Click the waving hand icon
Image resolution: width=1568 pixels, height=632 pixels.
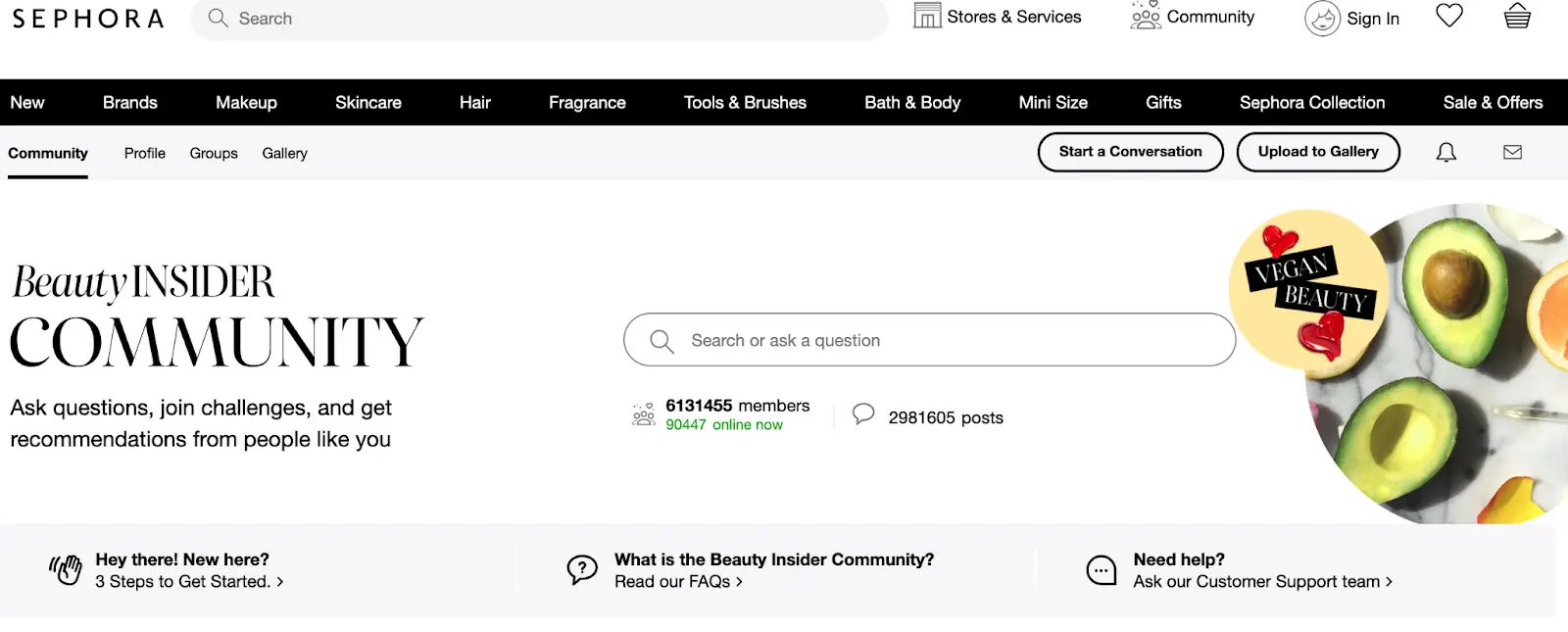[66, 570]
